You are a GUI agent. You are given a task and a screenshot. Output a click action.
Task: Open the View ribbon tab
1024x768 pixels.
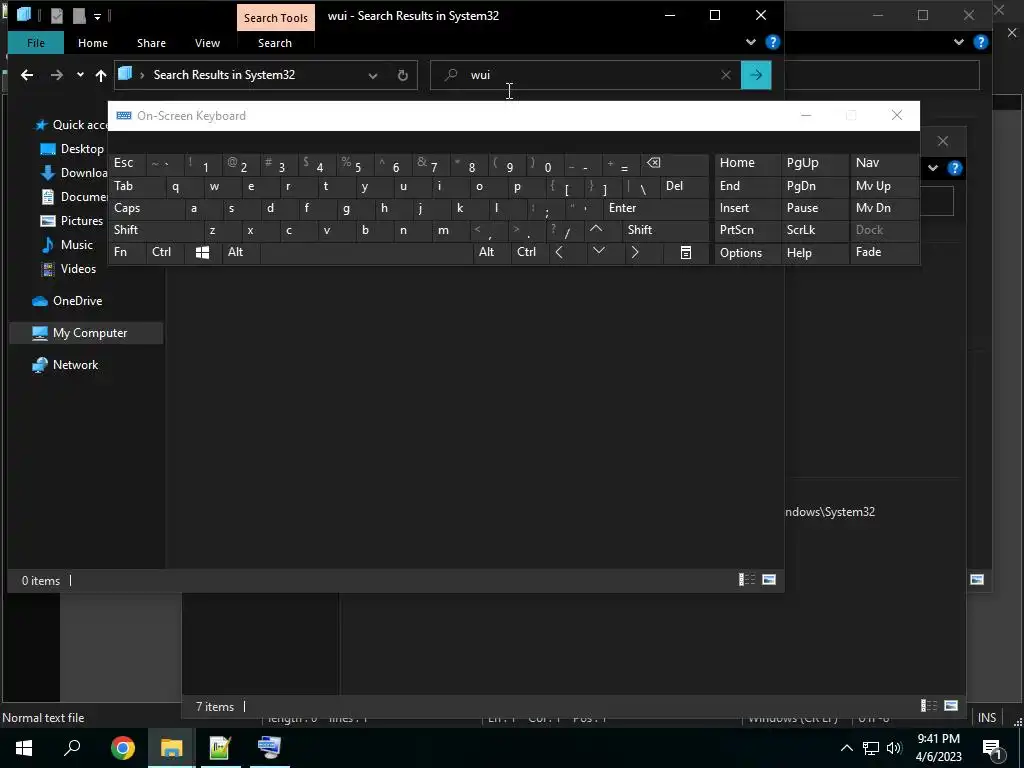207,43
